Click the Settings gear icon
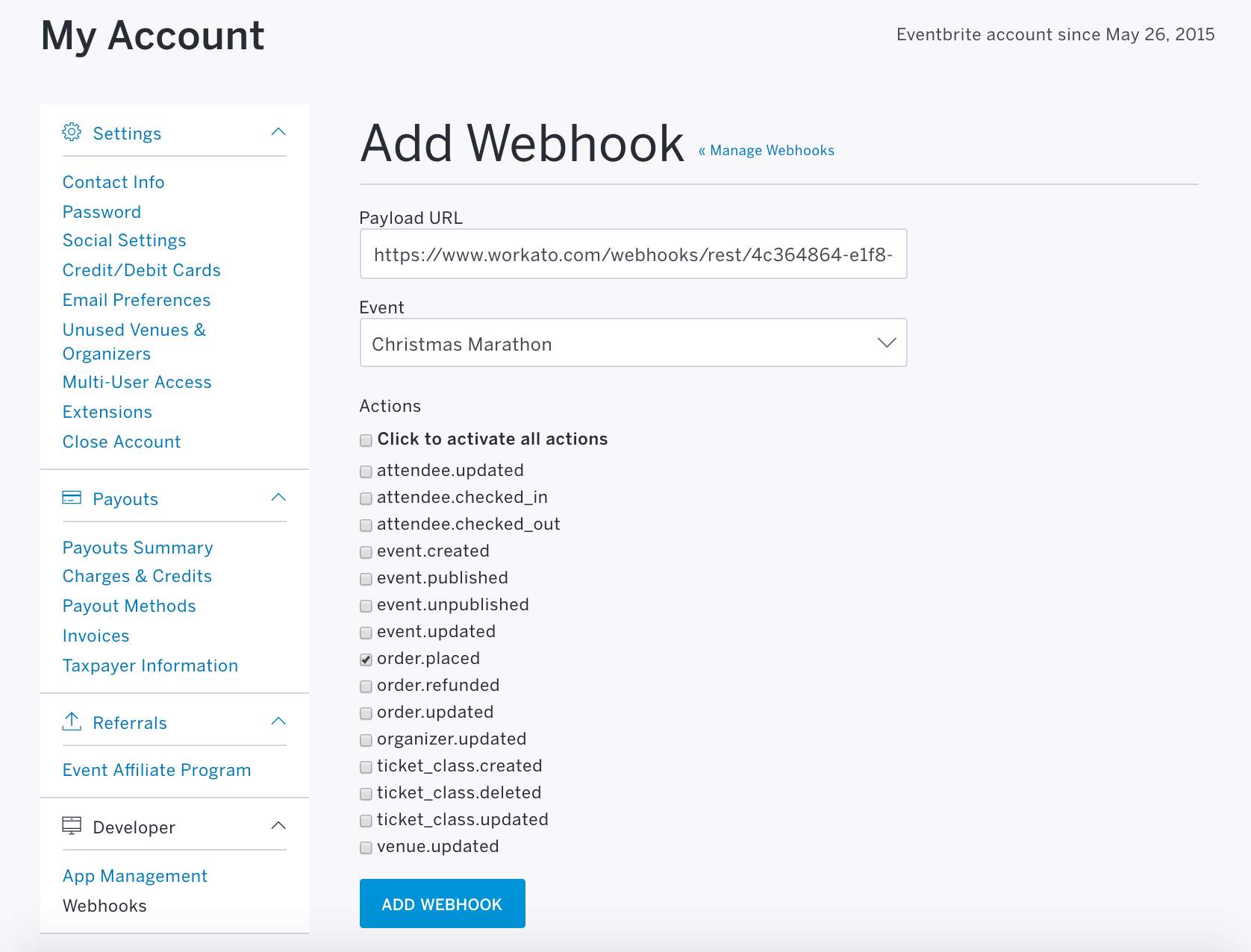The image size is (1251, 952). click(71, 132)
